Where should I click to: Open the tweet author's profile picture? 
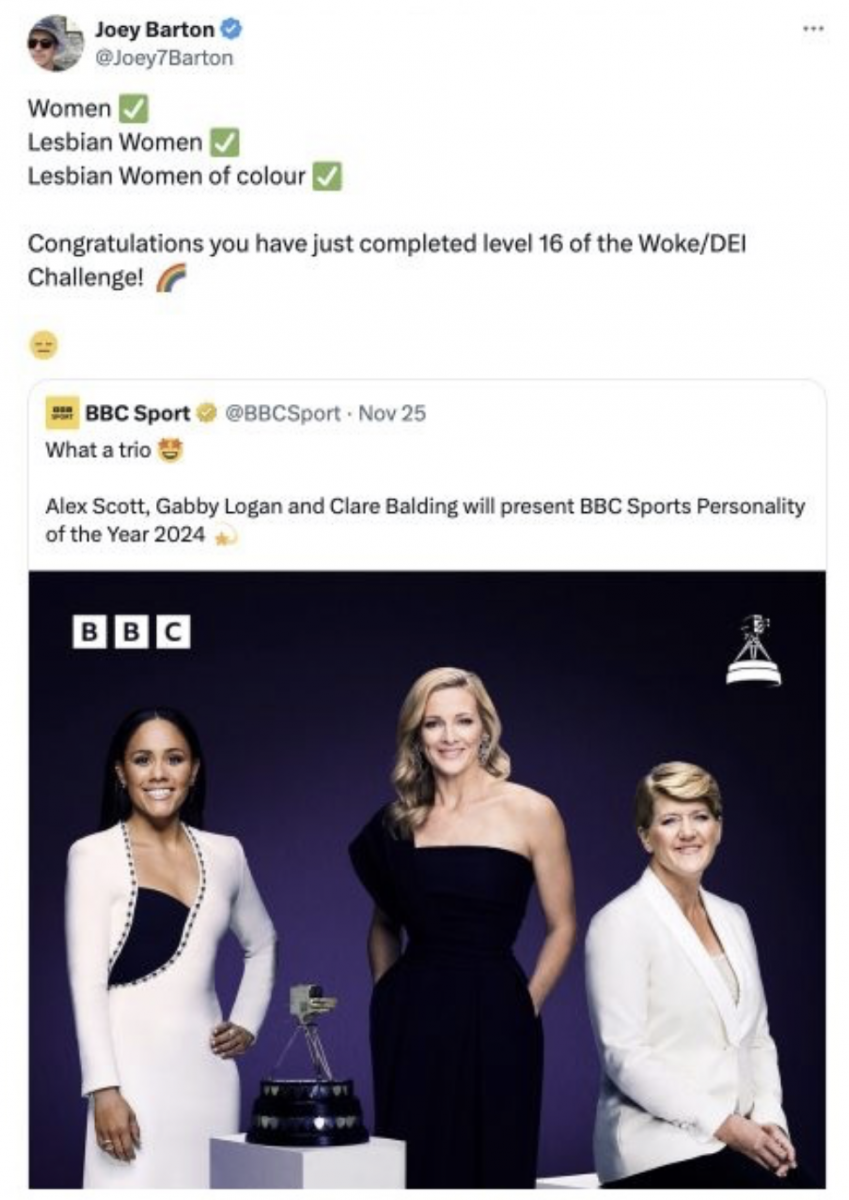(55, 44)
